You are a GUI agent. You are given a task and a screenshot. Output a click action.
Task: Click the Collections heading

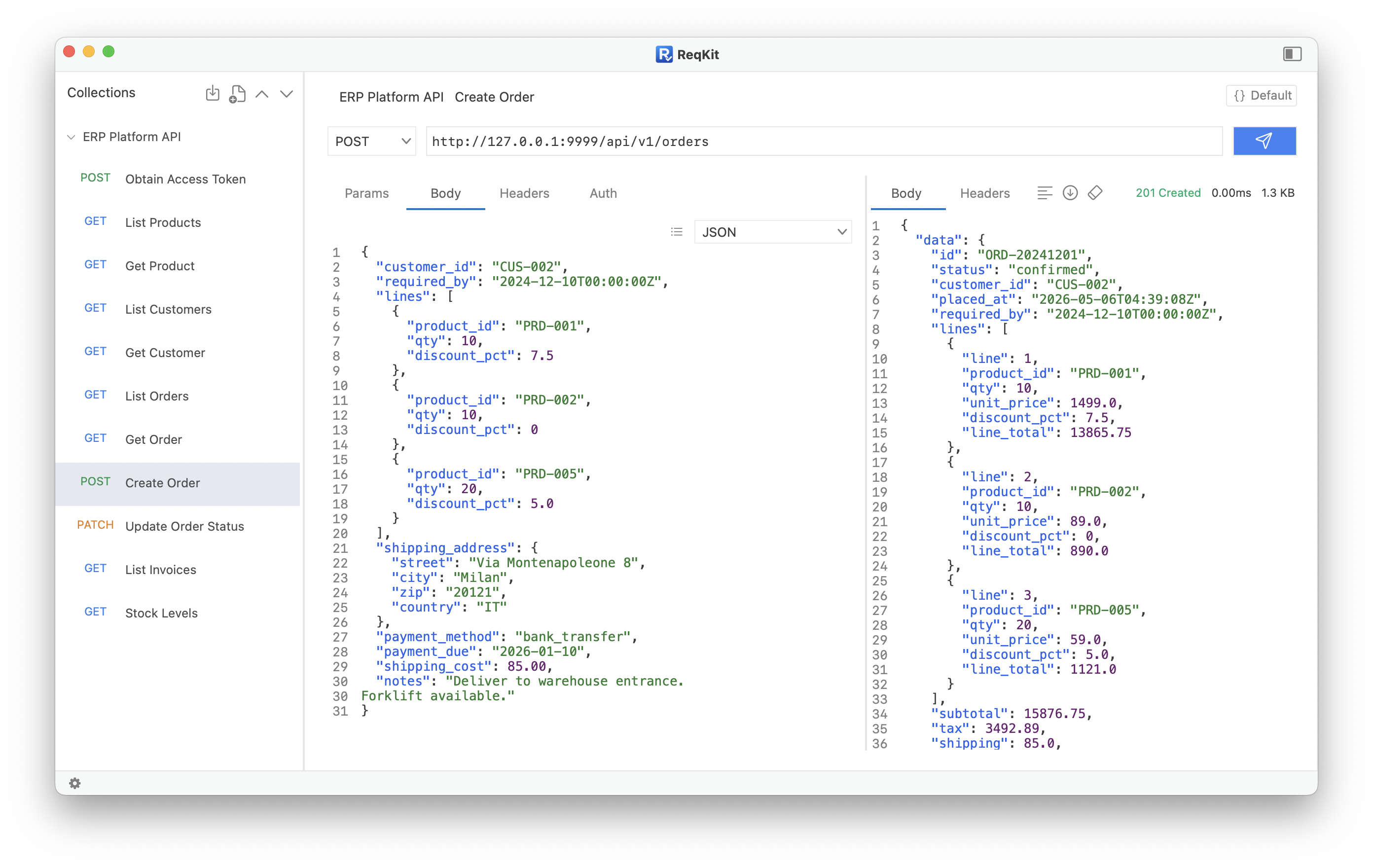(101, 92)
